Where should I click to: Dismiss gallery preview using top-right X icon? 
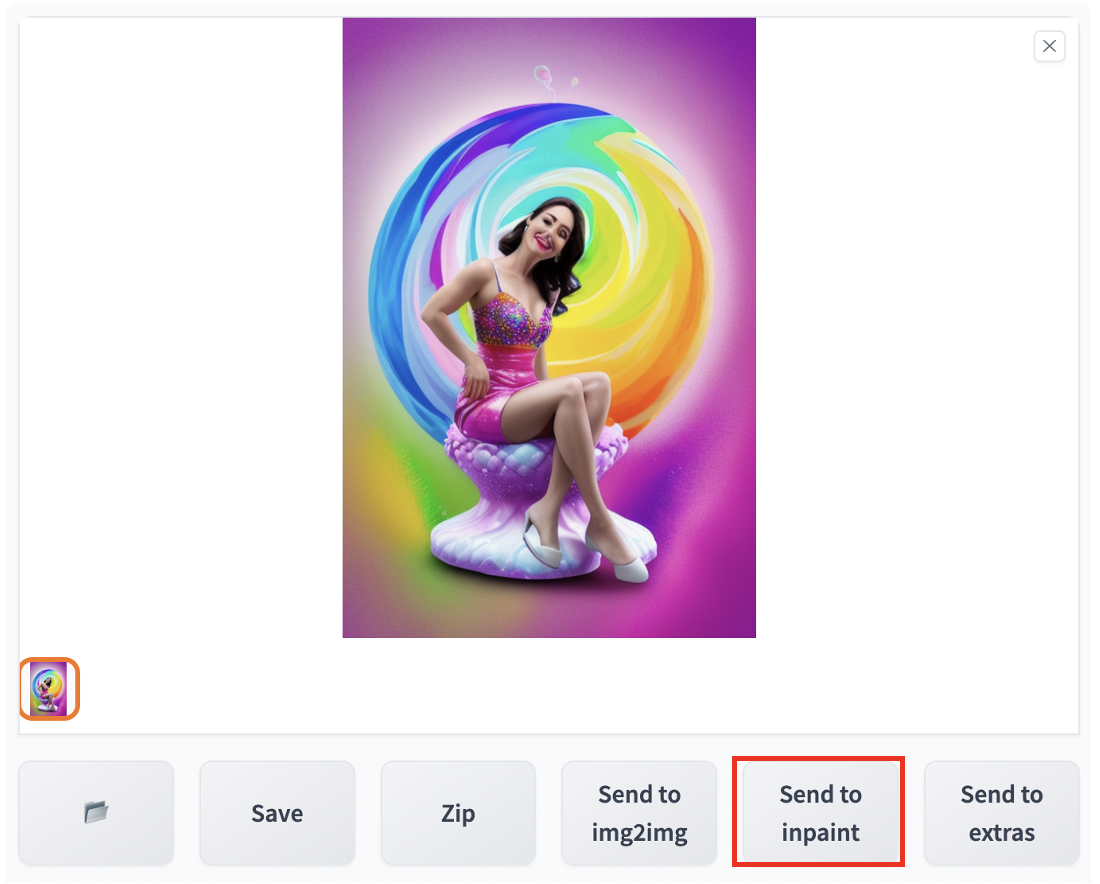[1049, 46]
